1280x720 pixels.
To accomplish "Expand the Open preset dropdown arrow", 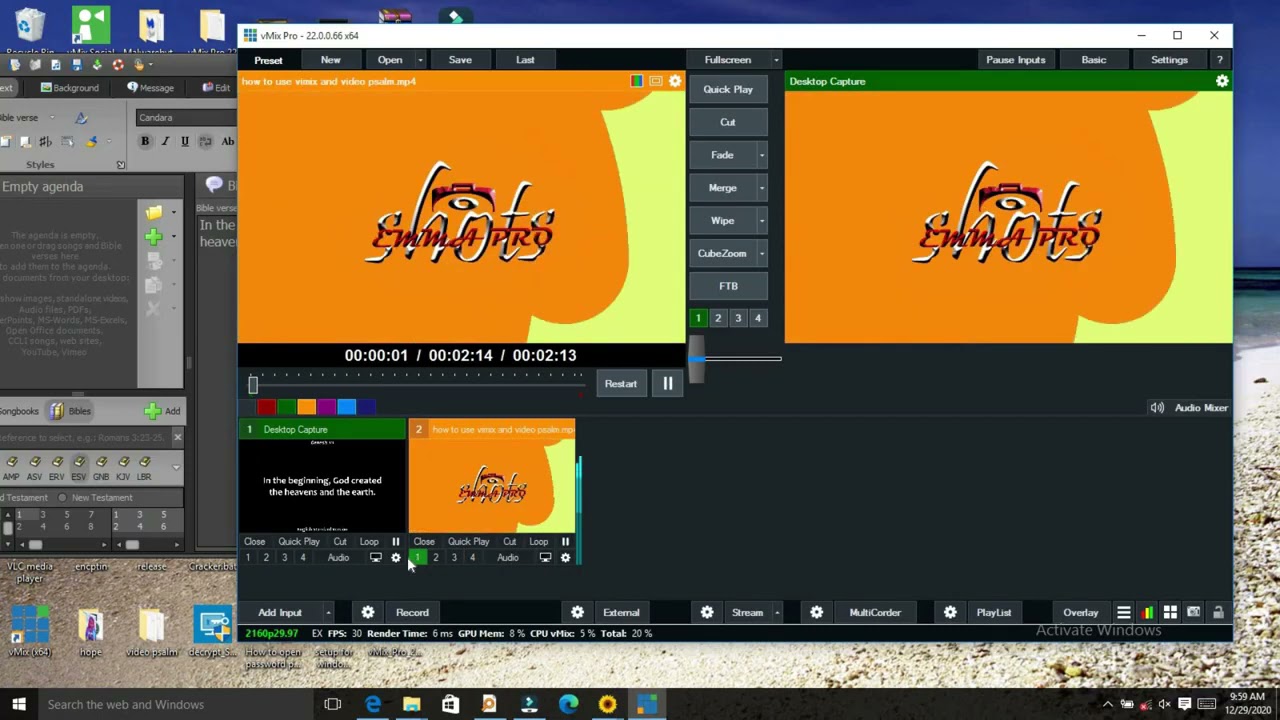I will [420, 60].
